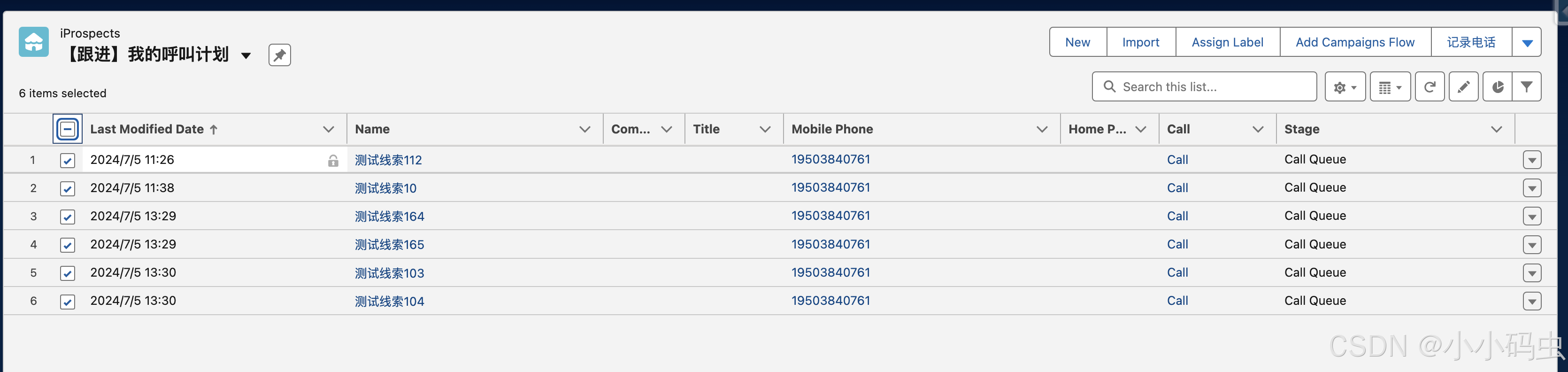The image size is (1568, 372).
Task: Pin this list view with the pin icon
Action: [x=279, y=55]
